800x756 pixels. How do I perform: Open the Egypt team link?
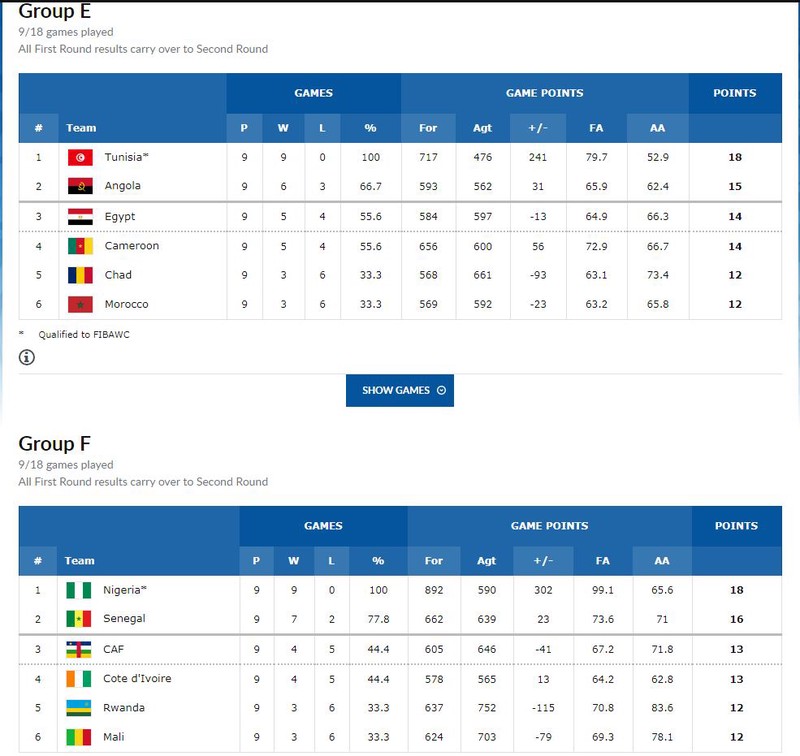(x=120, y=216)
